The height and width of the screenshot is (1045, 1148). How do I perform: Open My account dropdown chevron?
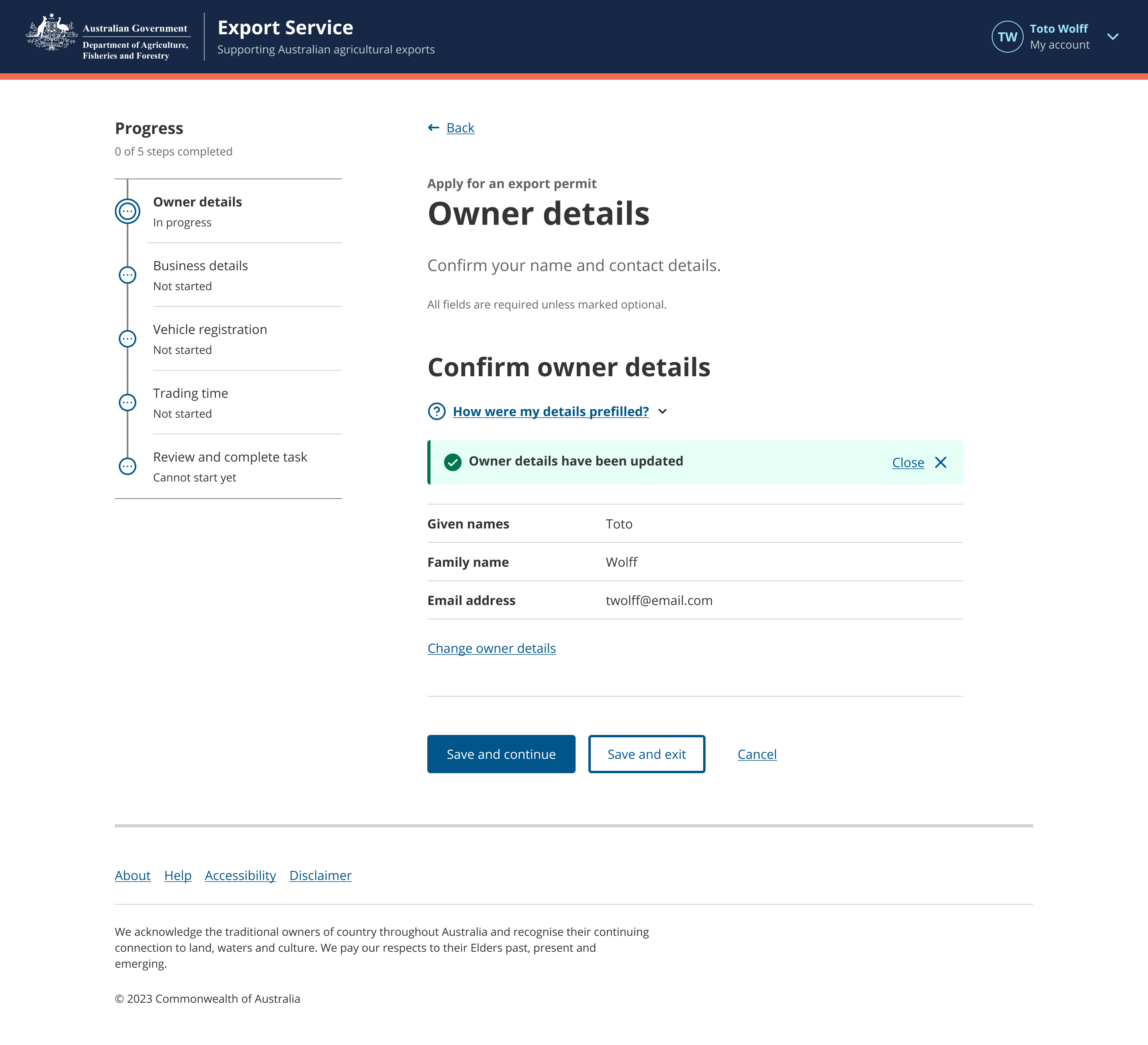(1112, 37)
